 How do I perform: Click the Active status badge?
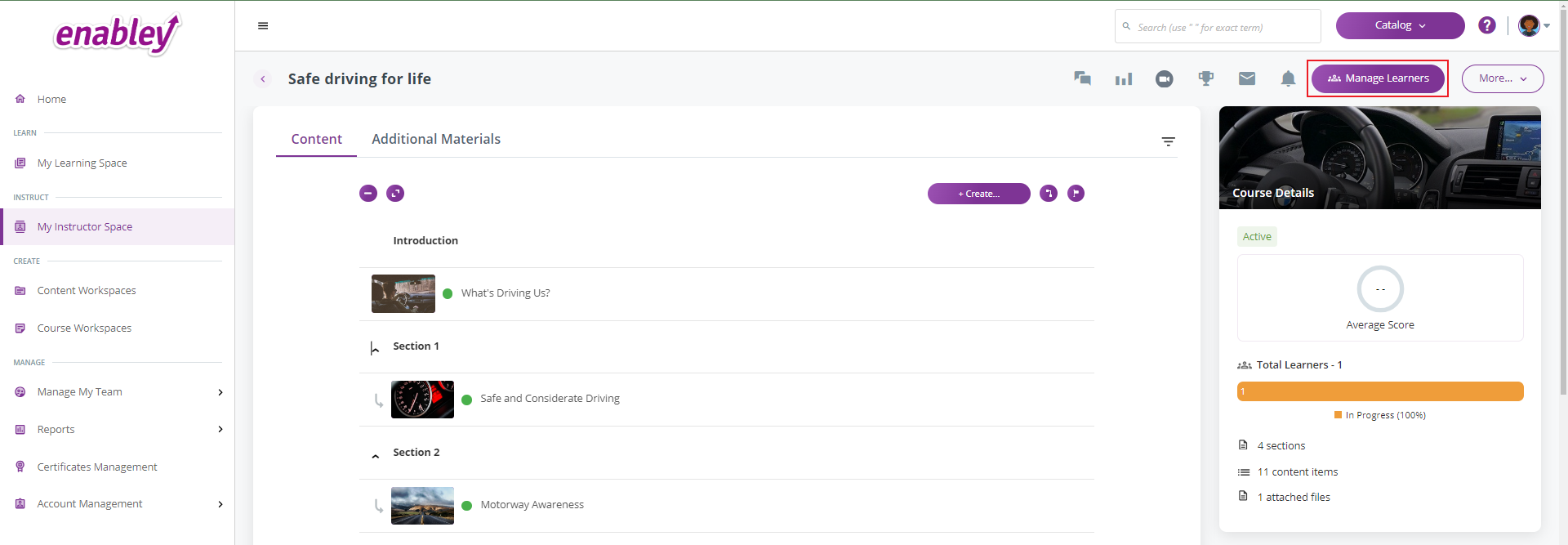pyautogui.click(x=1257, y=237)
